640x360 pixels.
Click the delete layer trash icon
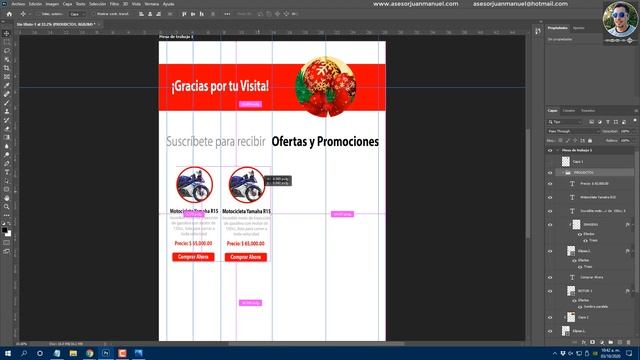coord(629,342)
